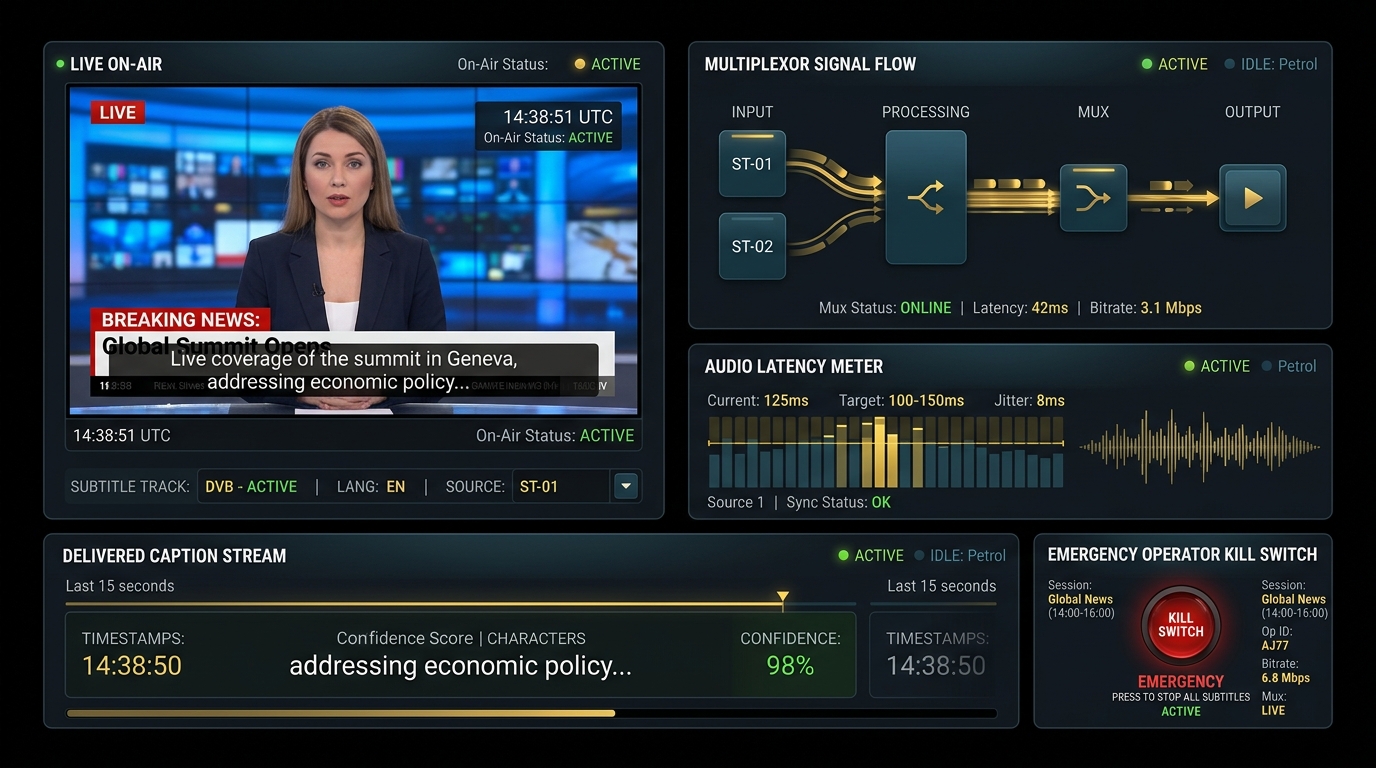
Task: Click ACTIVE indicator in Multiplexor Signal Flow header
Action: tap(1175, 64)
